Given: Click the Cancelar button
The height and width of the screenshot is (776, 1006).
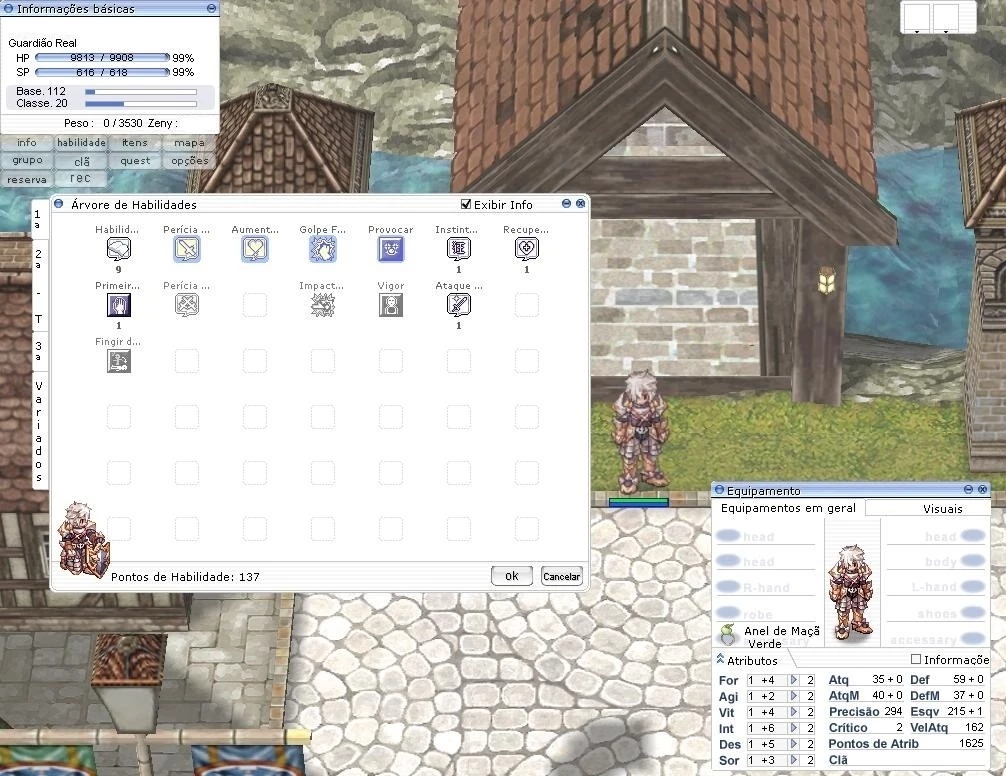Looking at the screenshot, I should click(x=561, y=576).
